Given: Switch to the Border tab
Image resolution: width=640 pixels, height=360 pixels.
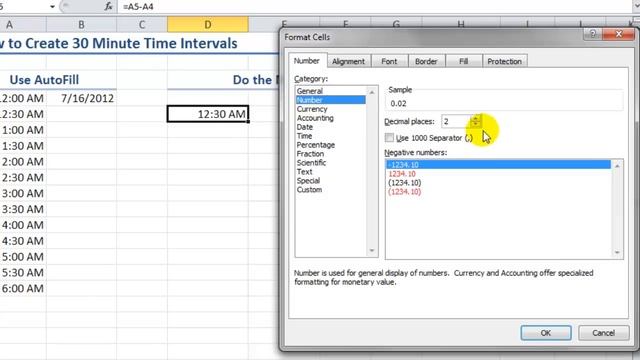Looking at the screenshot, I should [426, 61].
